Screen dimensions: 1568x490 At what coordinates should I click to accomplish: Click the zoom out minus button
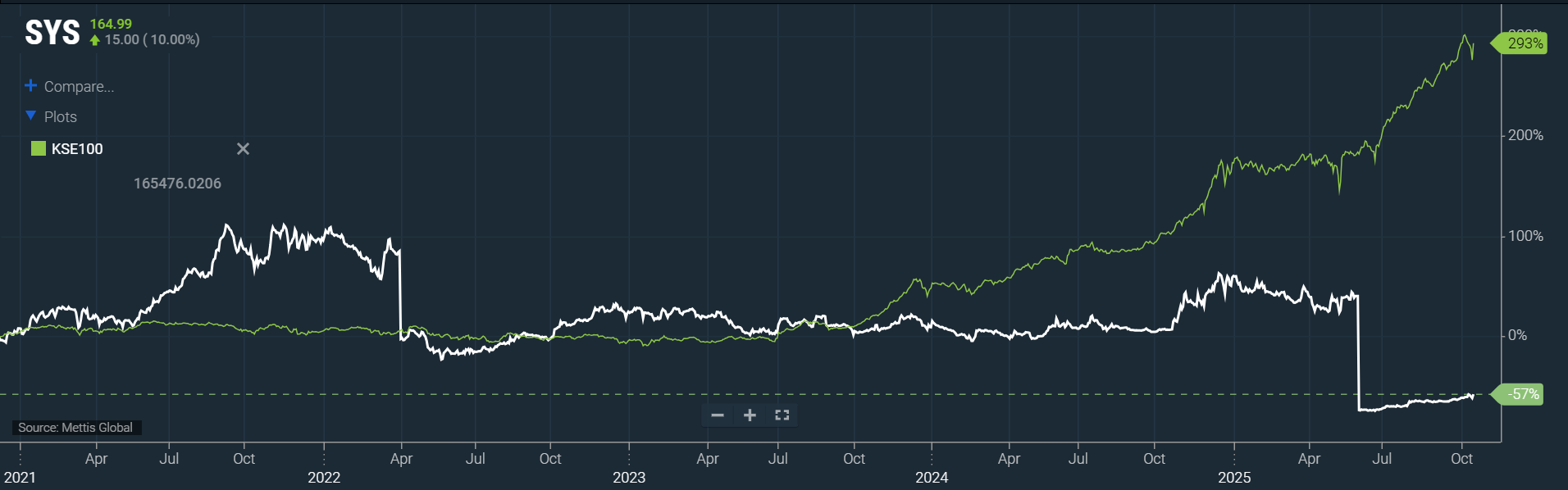pos(718,415)
